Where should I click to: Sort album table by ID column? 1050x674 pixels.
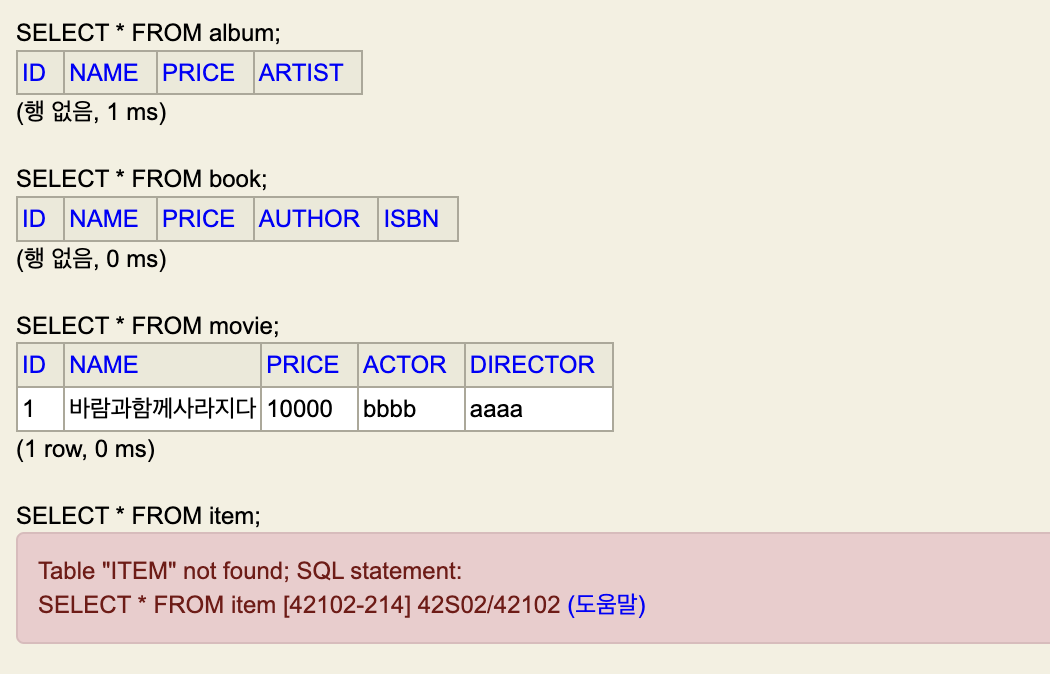(34, 72)
